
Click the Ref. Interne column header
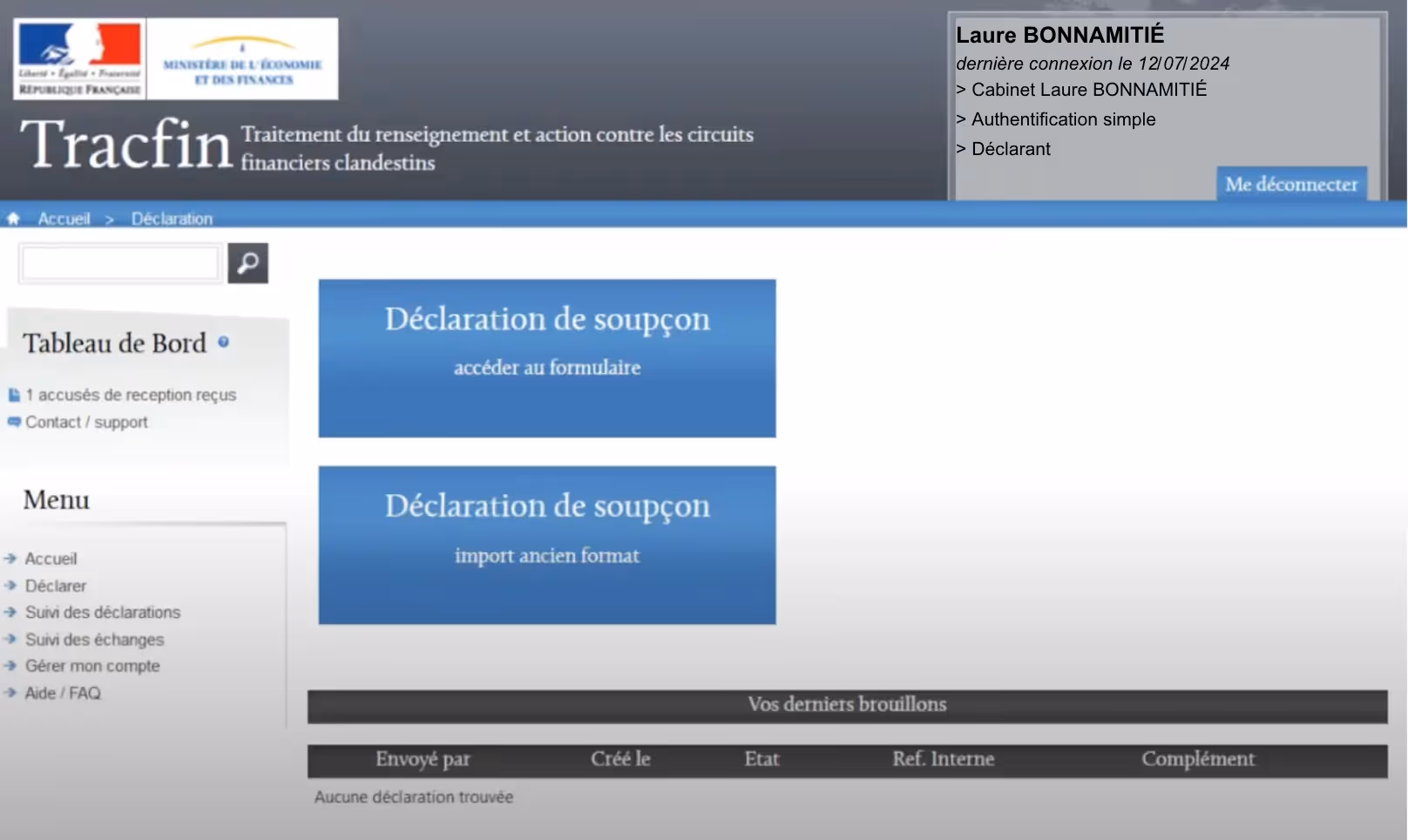[943, 759]
